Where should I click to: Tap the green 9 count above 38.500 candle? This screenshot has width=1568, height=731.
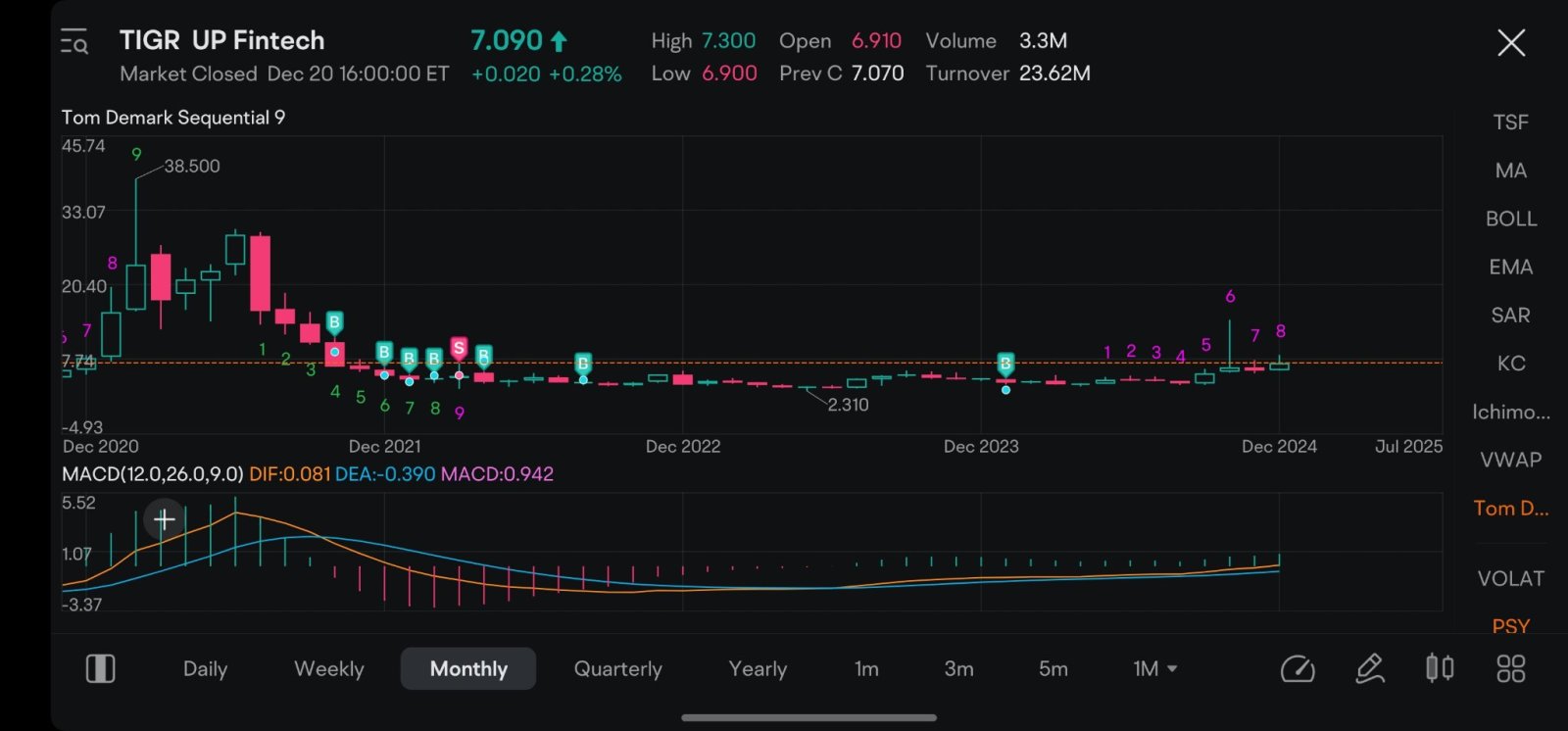(x=136, y=154)
